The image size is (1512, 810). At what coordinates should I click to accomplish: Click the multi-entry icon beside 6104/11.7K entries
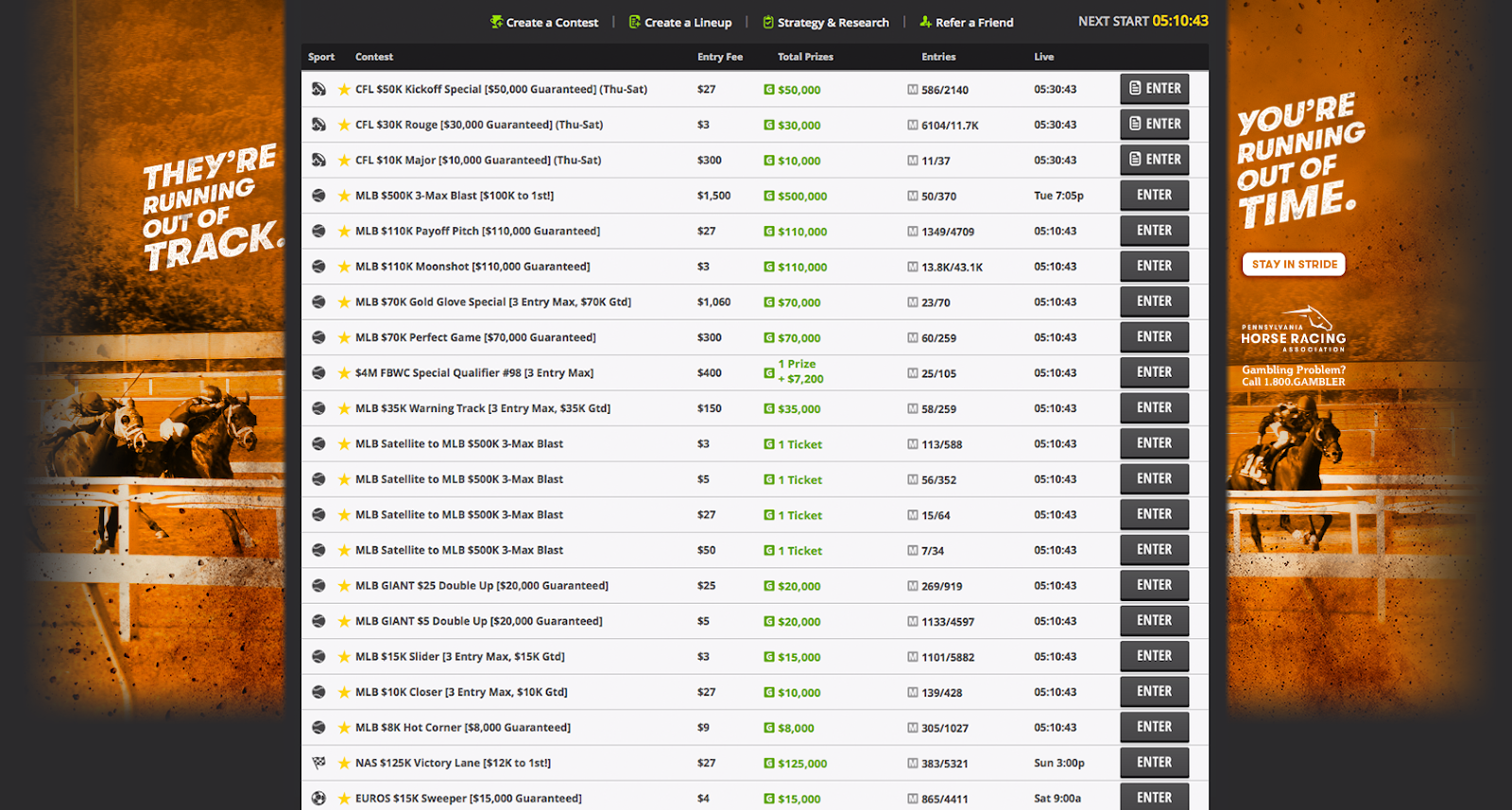tap(913, 125)
